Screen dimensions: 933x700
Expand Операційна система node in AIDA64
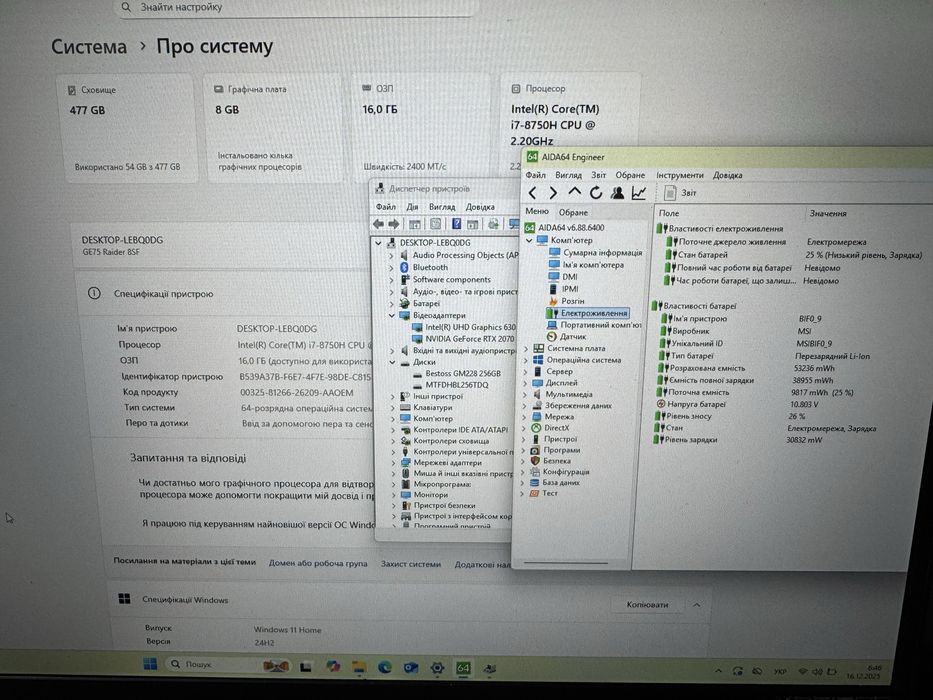pyautogui.click(x=526, y=360)
